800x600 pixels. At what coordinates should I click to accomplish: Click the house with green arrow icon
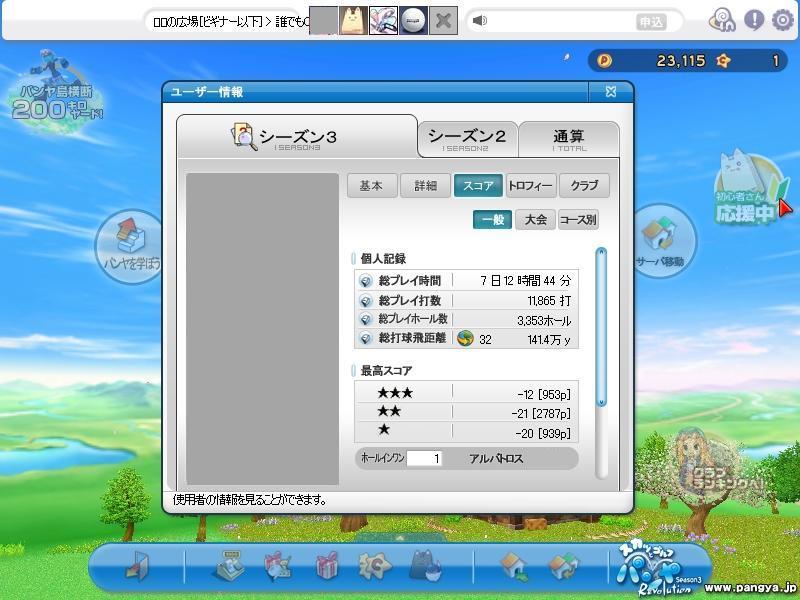click(x=514, y=566)
